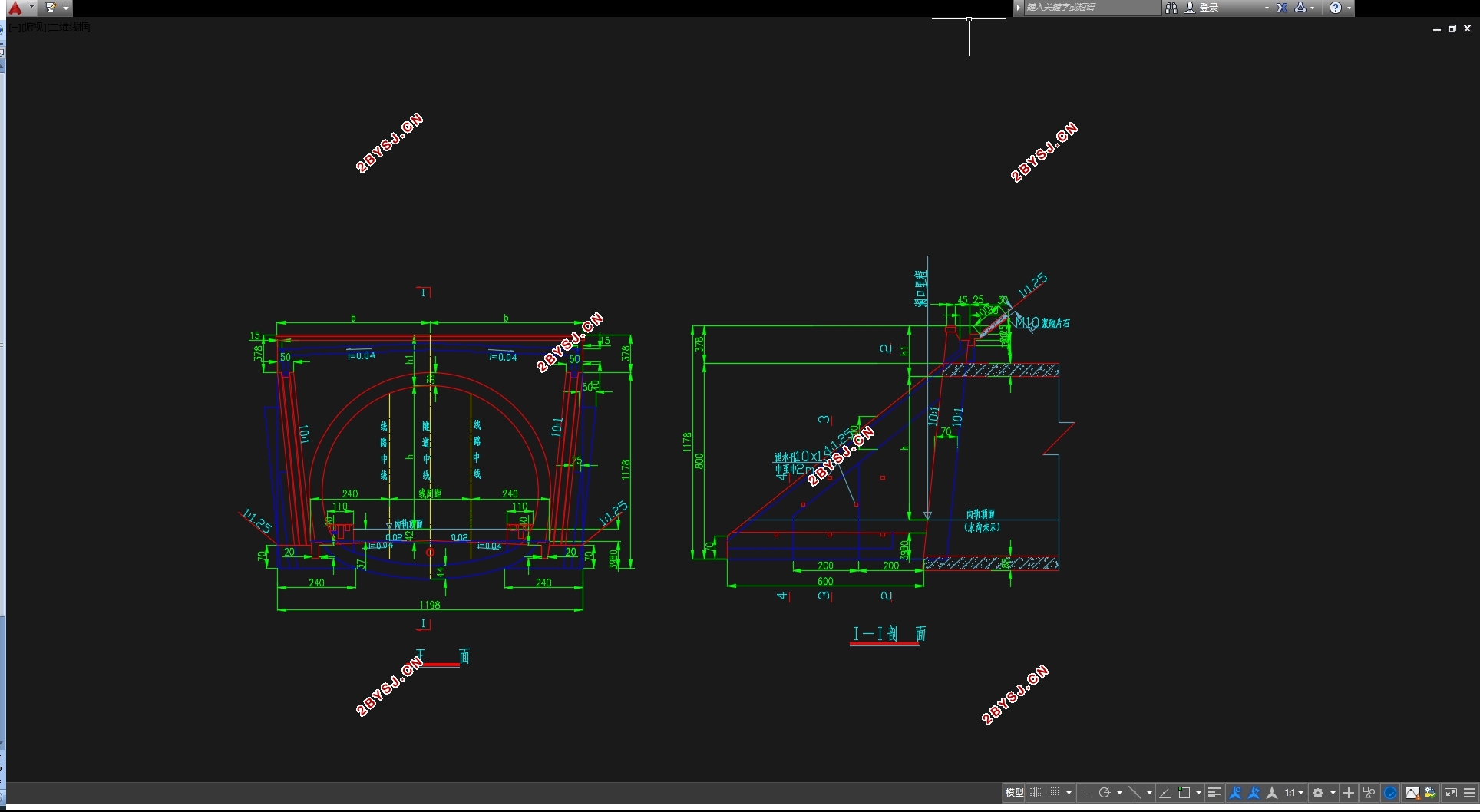Toggle polar tracking icon
The height and width of the screenshot is (812, 1480).
[x=1105, y=793]
